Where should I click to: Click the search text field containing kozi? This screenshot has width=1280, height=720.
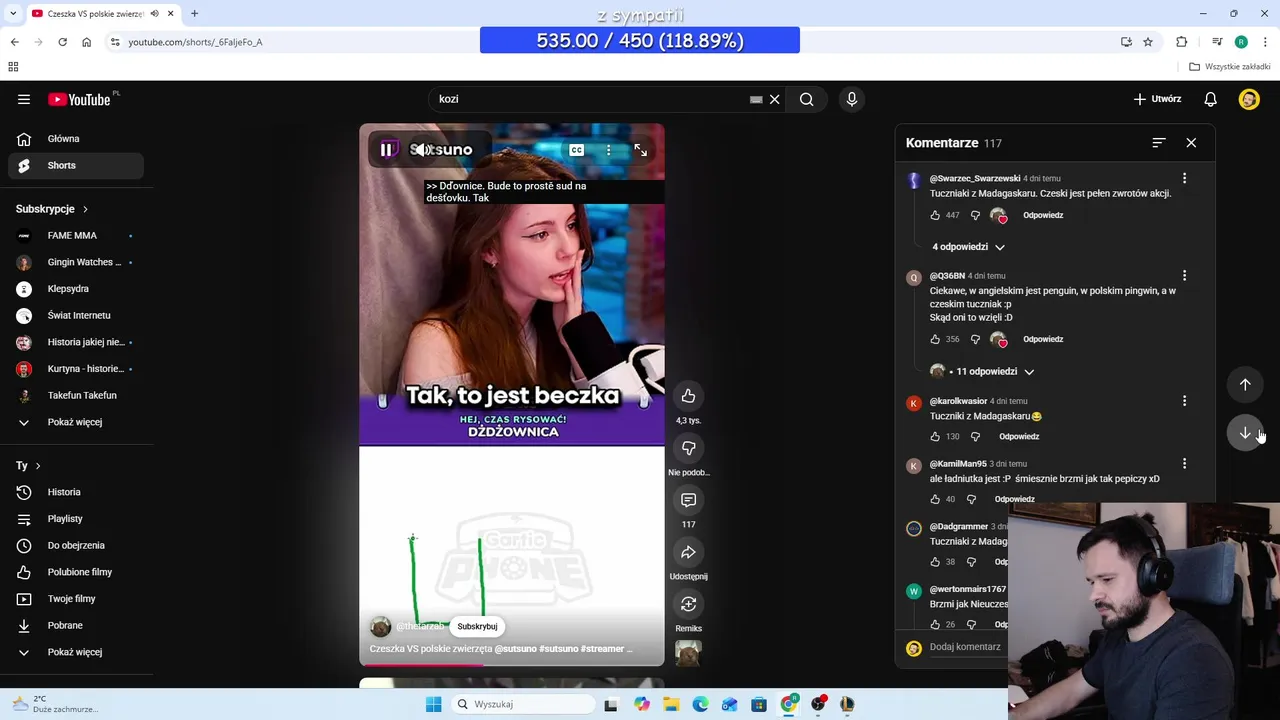[x=590, y=99]
